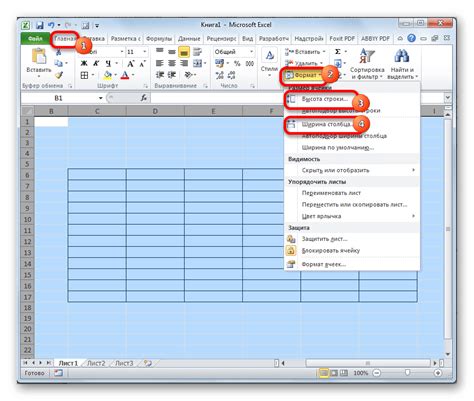Click the AutoSum sigma icon
This screenshot has width=474, height=401.
[x=338, y=51]
